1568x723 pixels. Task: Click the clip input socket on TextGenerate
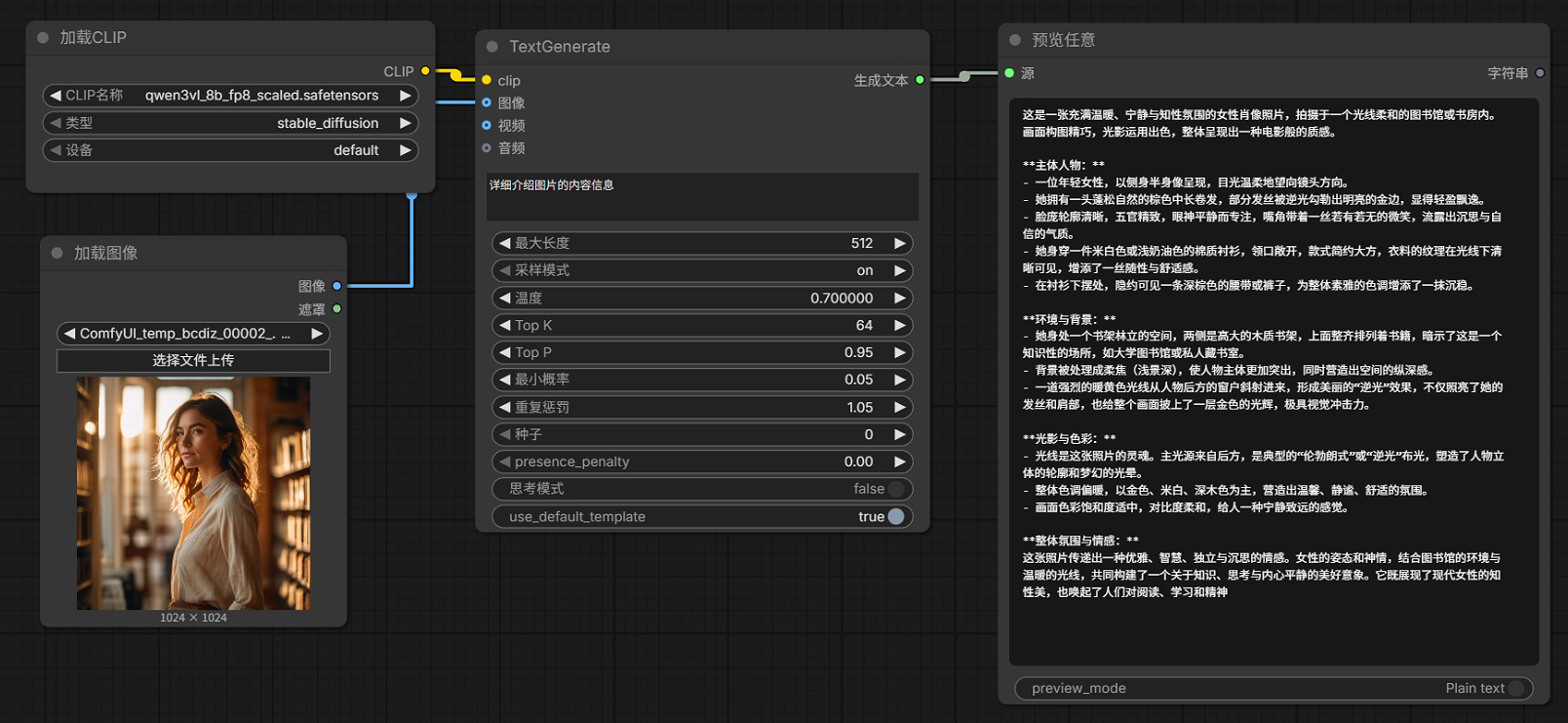pos(487,80)
